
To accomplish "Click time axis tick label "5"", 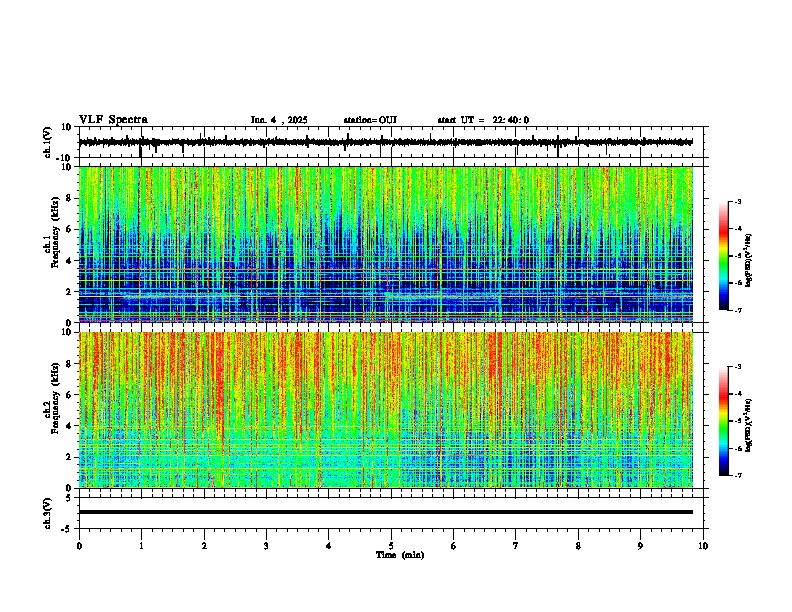I will (x=391, y=546).
